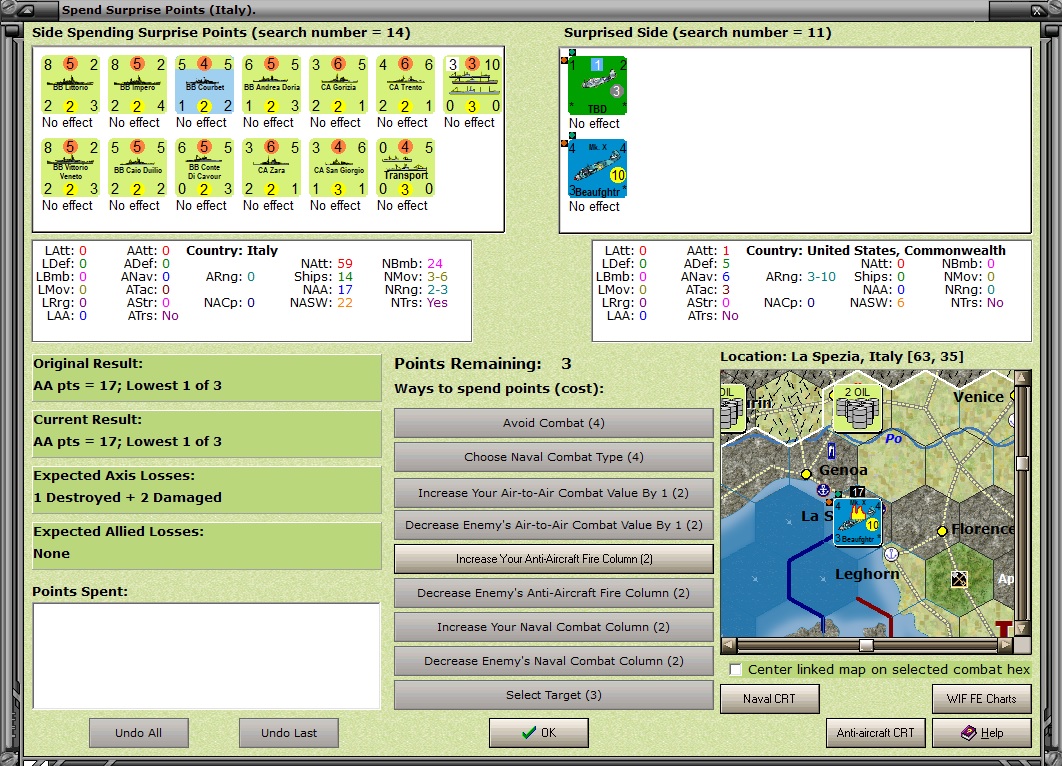Select the BB Courbet blue ship counter
1062x766 pixels.
(x=205, y=85)
